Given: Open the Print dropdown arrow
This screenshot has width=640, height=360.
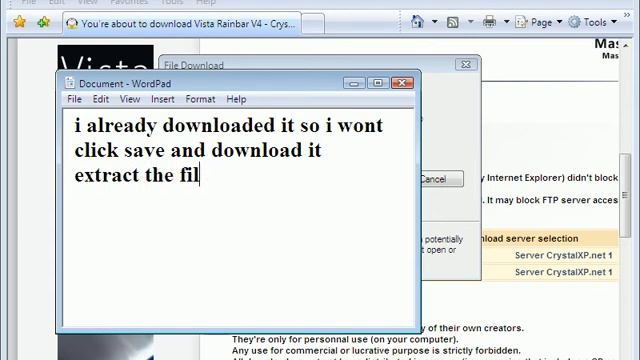Looking at the screenshot, I should tap(506, 22).
